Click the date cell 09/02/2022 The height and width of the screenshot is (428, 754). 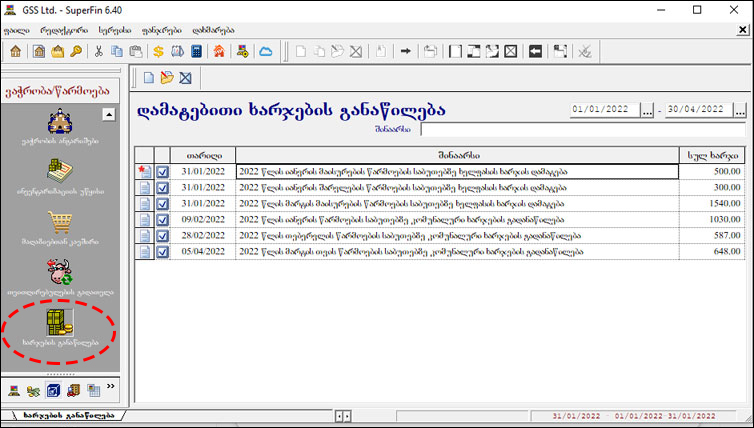tap(203, 220)
